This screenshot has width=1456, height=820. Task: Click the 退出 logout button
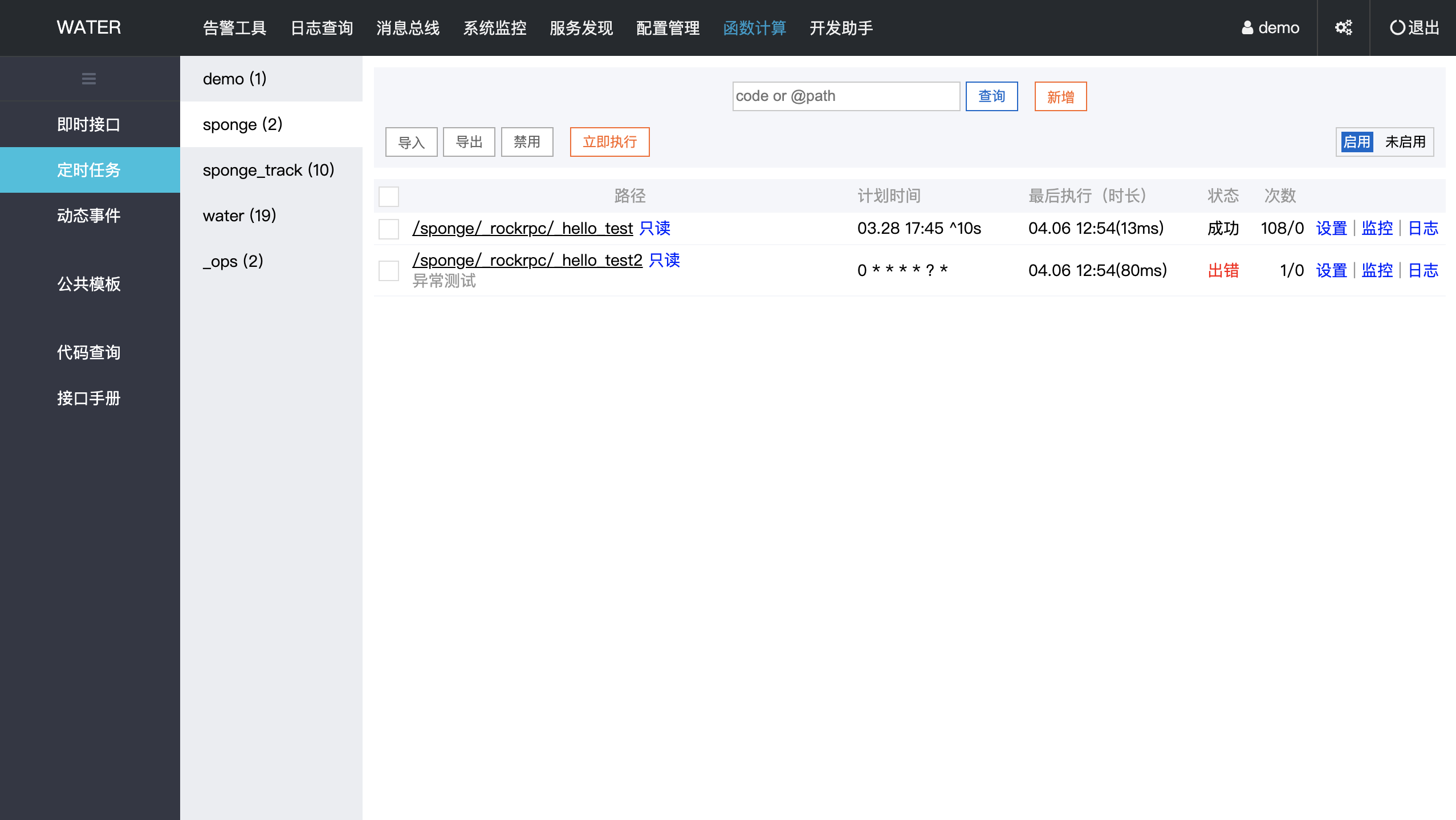tap(1414, 27)
